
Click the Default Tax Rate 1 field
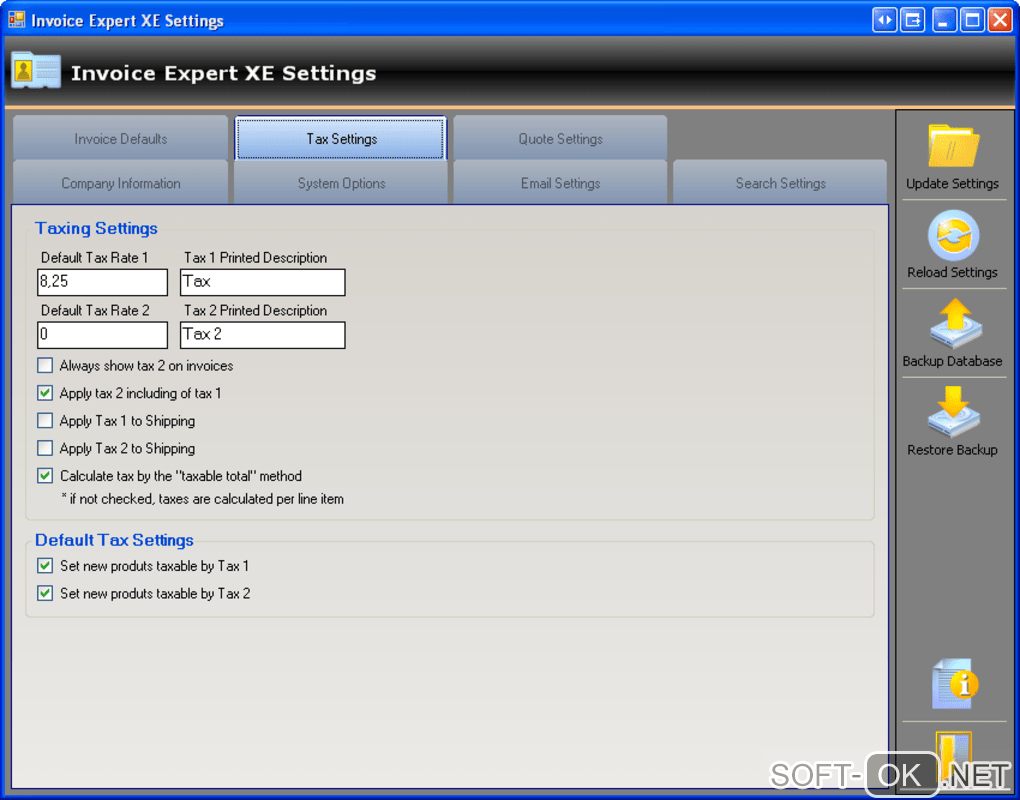[102, 282]
